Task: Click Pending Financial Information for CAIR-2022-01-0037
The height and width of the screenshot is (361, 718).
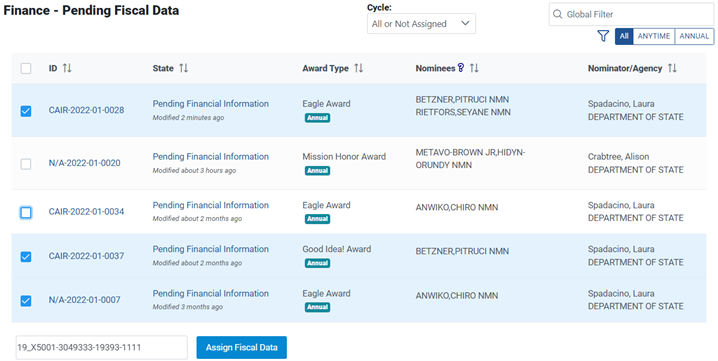Action: [211, 249]
